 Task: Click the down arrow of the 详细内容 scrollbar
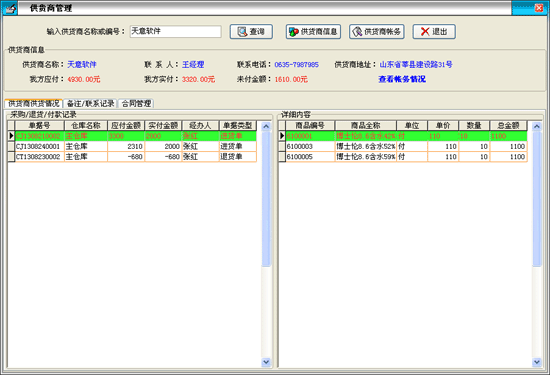point(537,362)
